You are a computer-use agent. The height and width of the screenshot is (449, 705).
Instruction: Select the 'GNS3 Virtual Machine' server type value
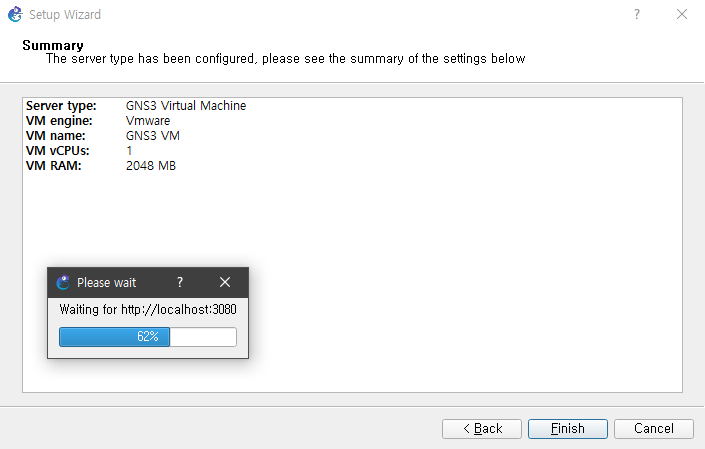click(x=186, y=106)
